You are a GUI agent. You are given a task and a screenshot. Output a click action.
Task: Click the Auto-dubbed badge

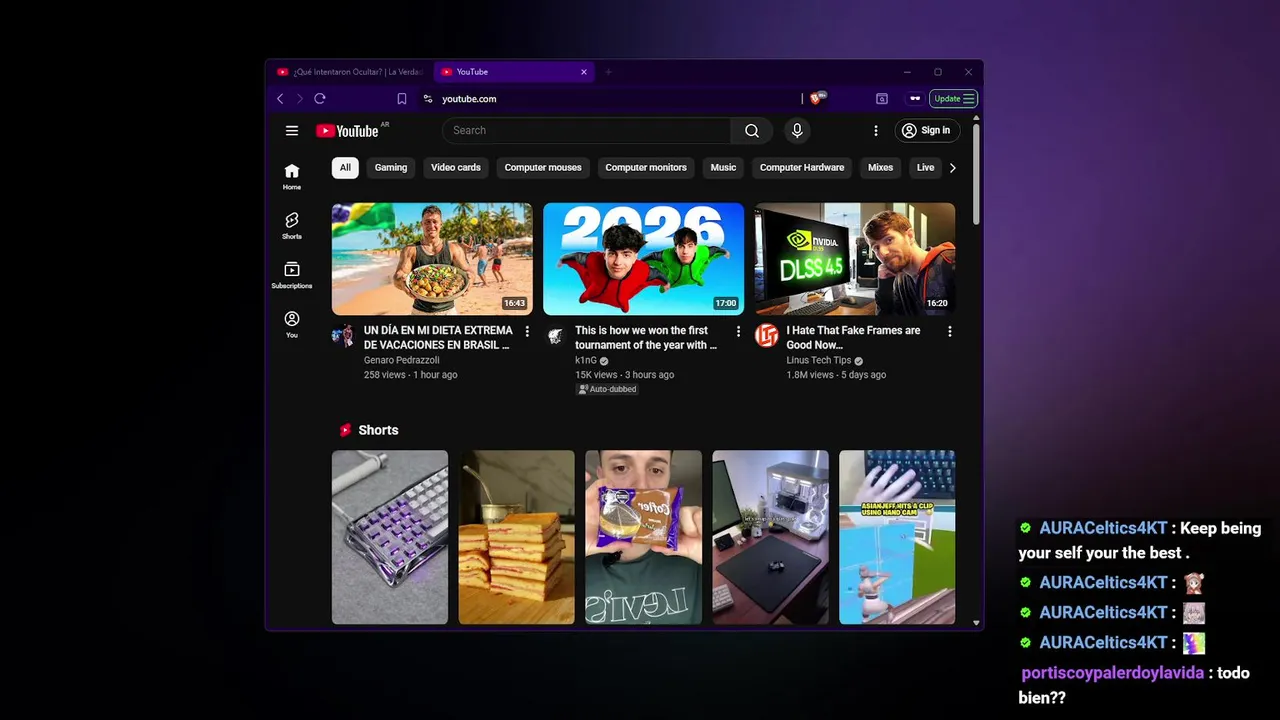click(607, 389)
